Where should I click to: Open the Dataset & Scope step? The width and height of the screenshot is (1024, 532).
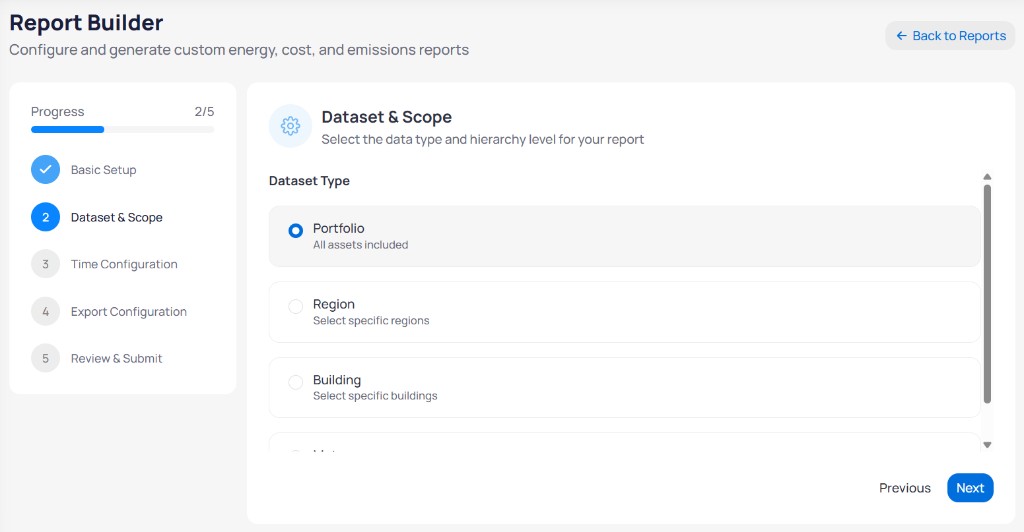point(116,217)
